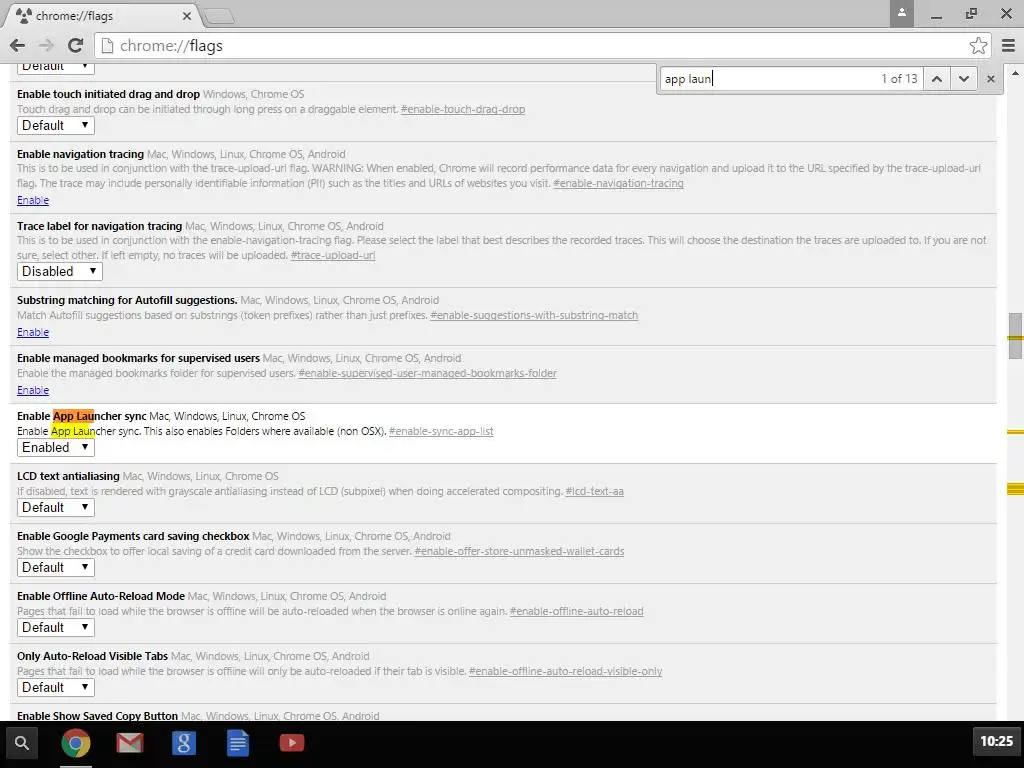Click #enable-touch-drag-drop anchor link

tap(463, 109)
